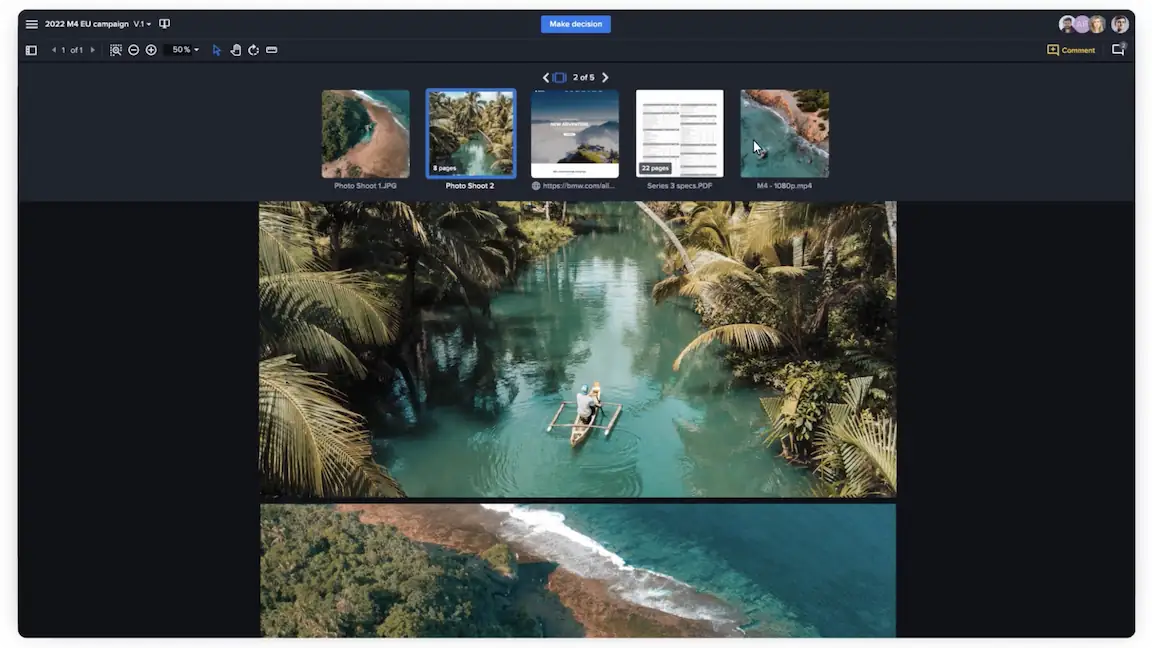The width and height of the screenshot is (1152, 648).
Task: Select the ruler measure tool
Action: [x=272, y=50]
